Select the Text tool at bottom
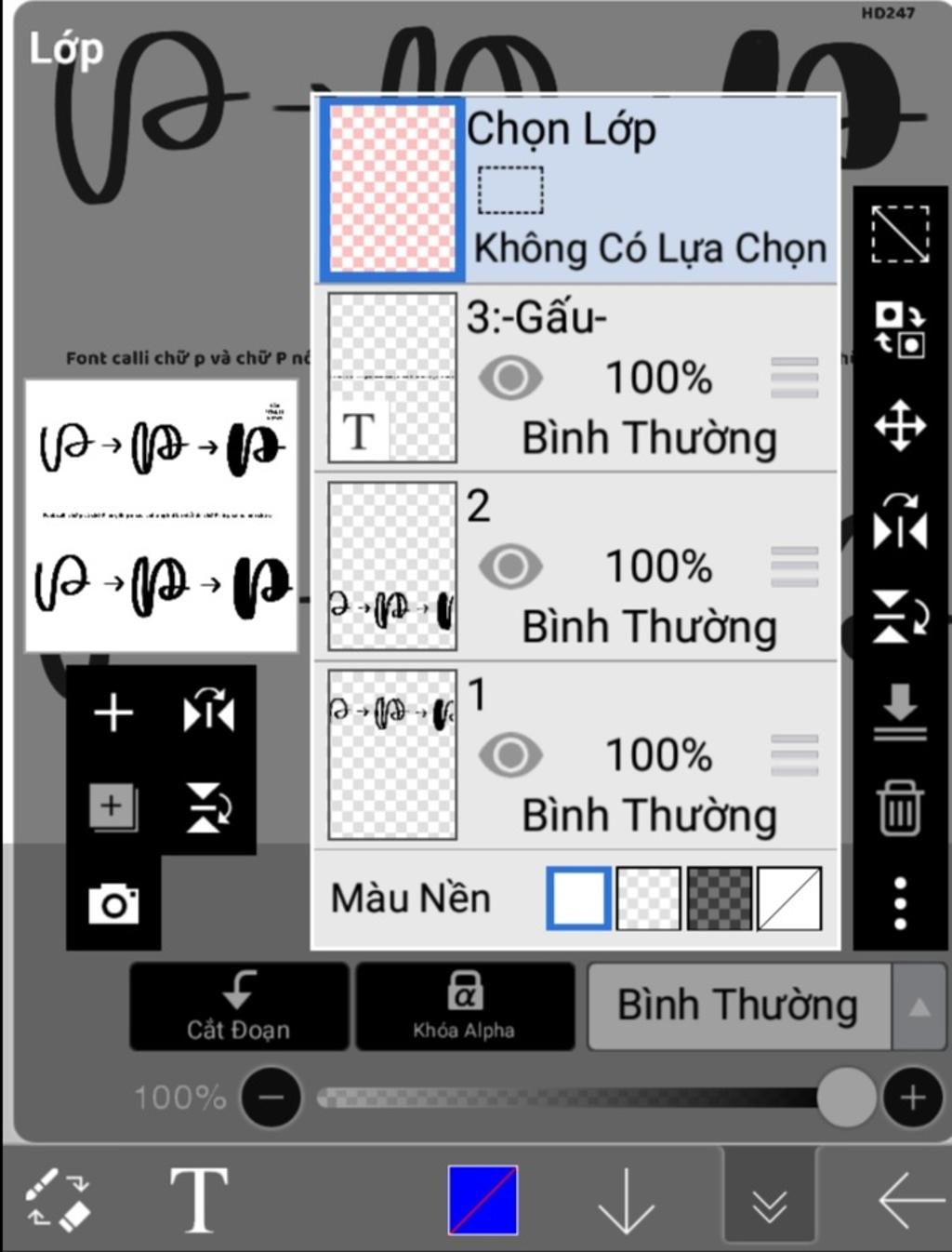 pyautogui.click(x=199, y=1199)
